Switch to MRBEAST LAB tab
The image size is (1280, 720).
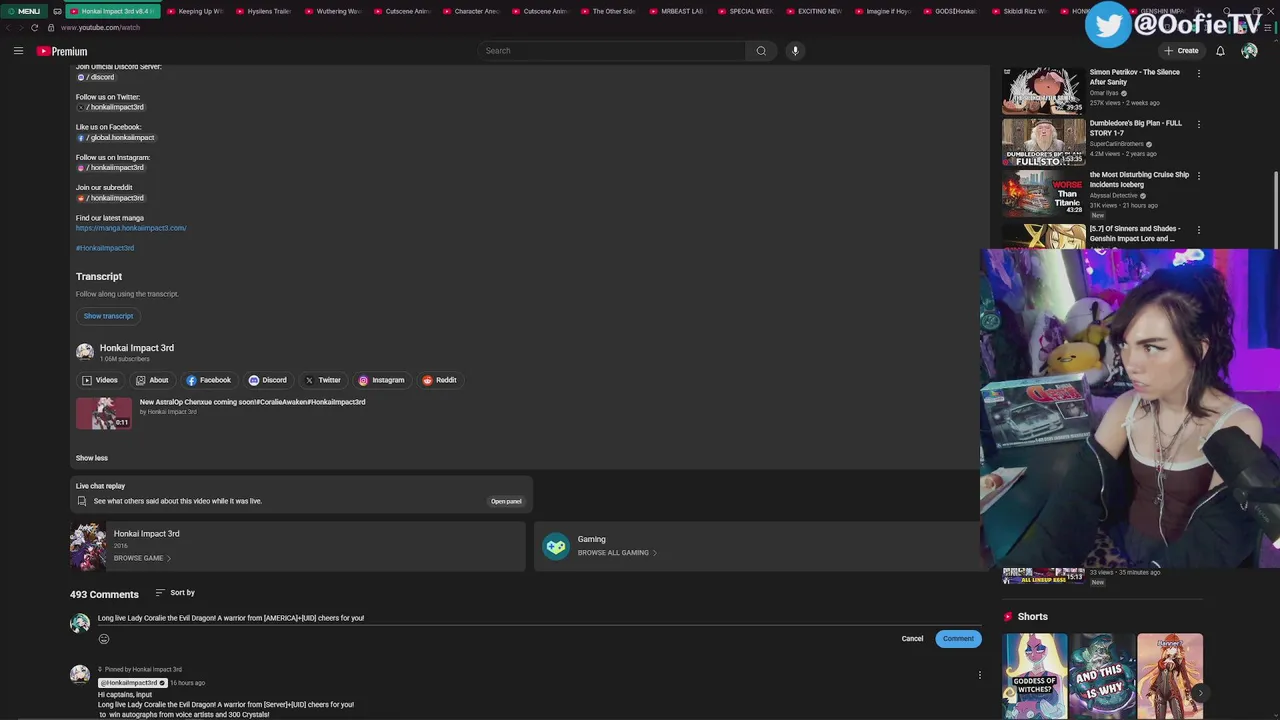click(676, 11)
